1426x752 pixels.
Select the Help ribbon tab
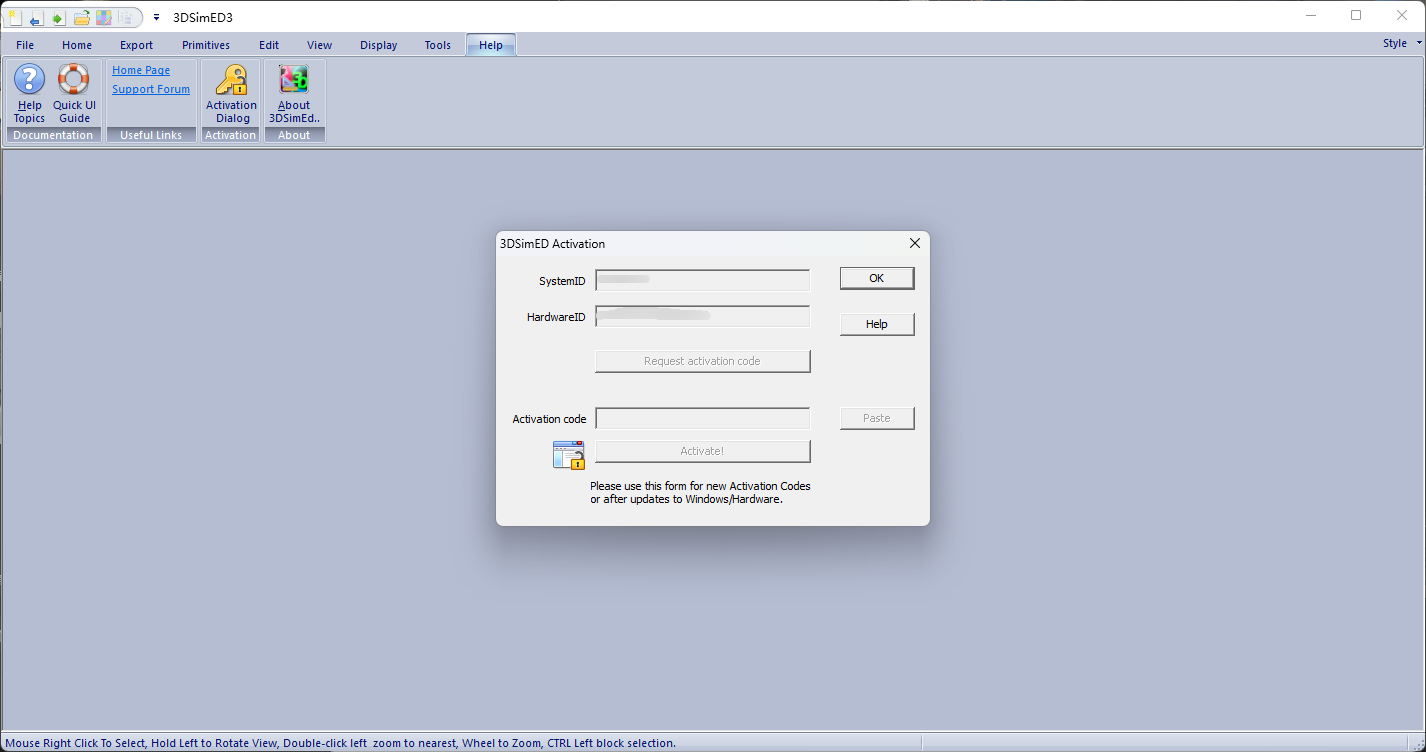click(491, 45)
